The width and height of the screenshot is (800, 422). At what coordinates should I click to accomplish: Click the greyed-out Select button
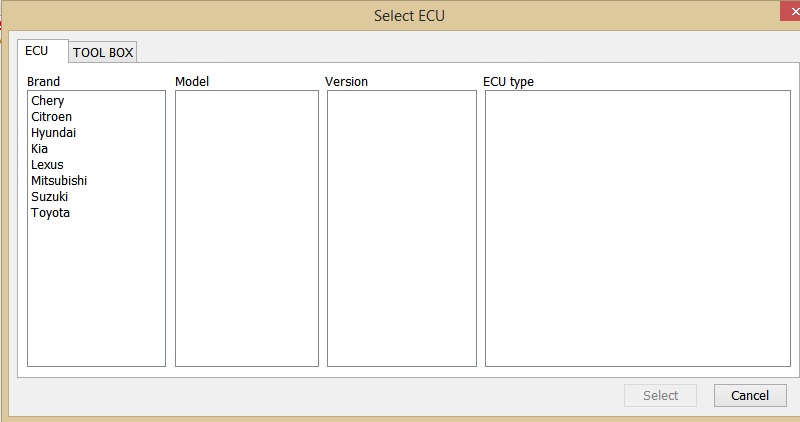[660, 395]
